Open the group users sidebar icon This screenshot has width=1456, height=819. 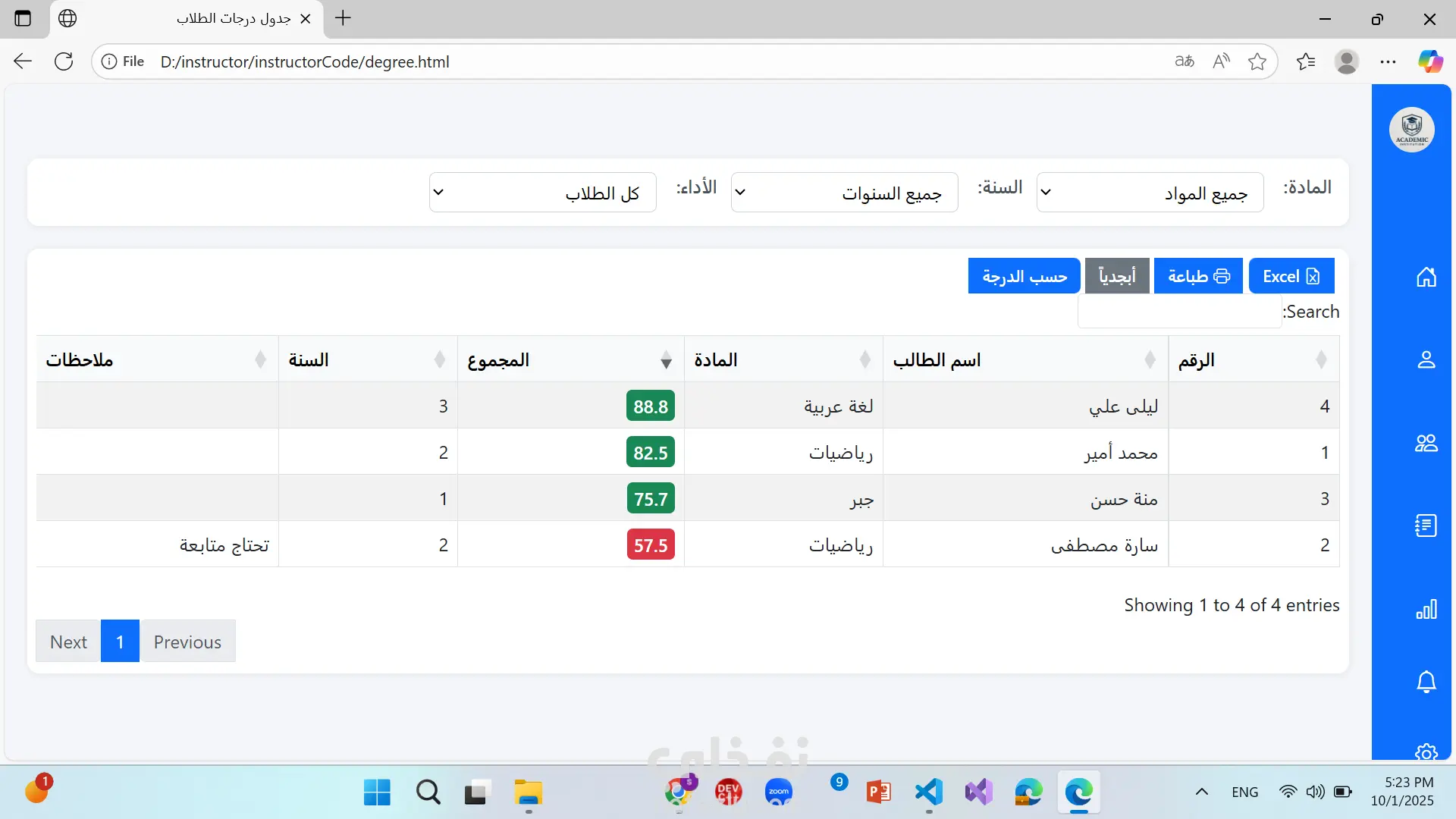(x=1426, y=443)
